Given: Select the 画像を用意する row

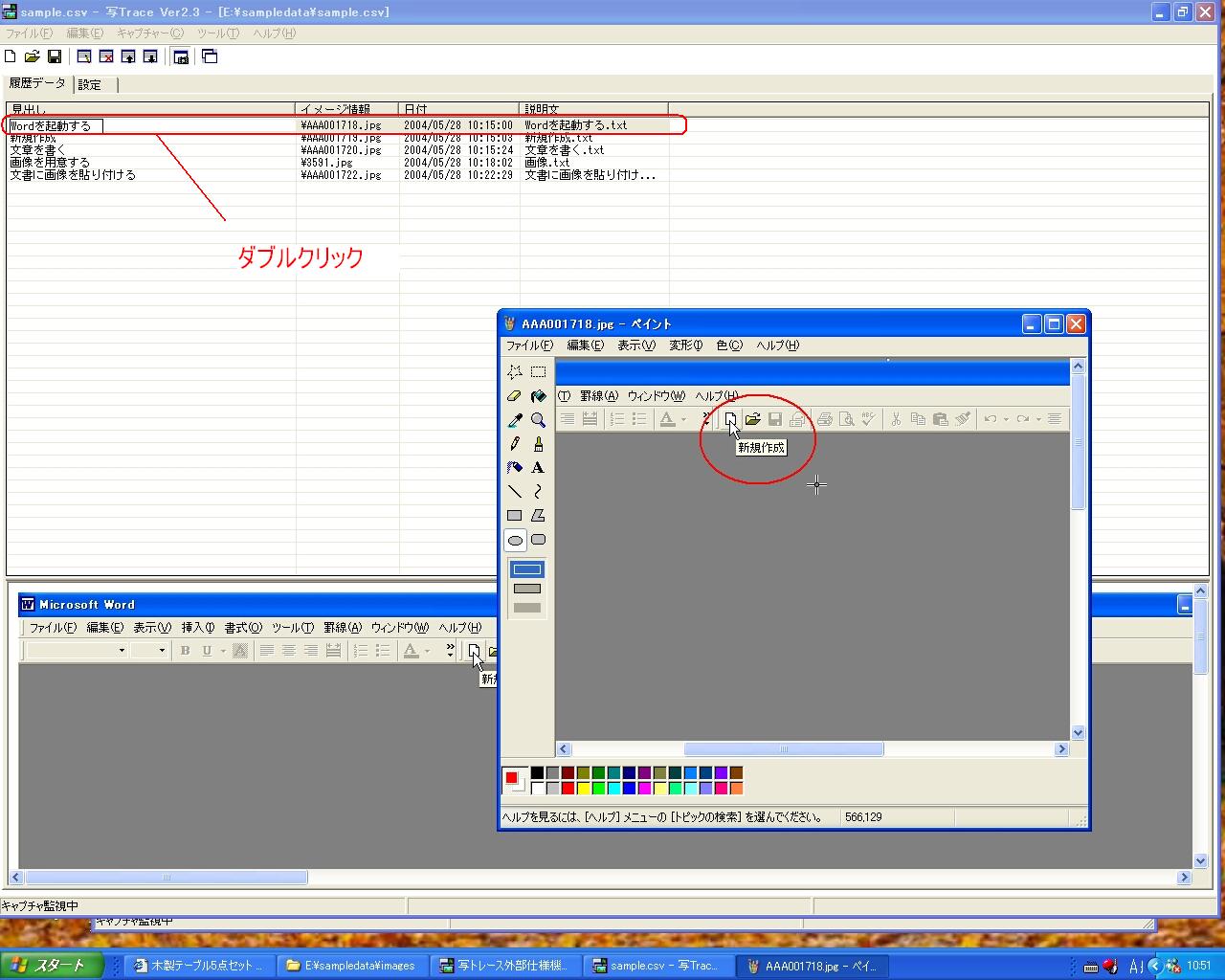Looking at the screenshot, I should tap(337, 163).
